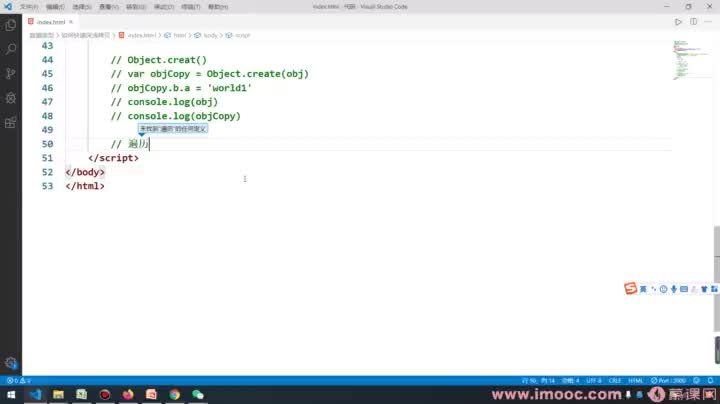Open the Extensions view

coord(11,122)
